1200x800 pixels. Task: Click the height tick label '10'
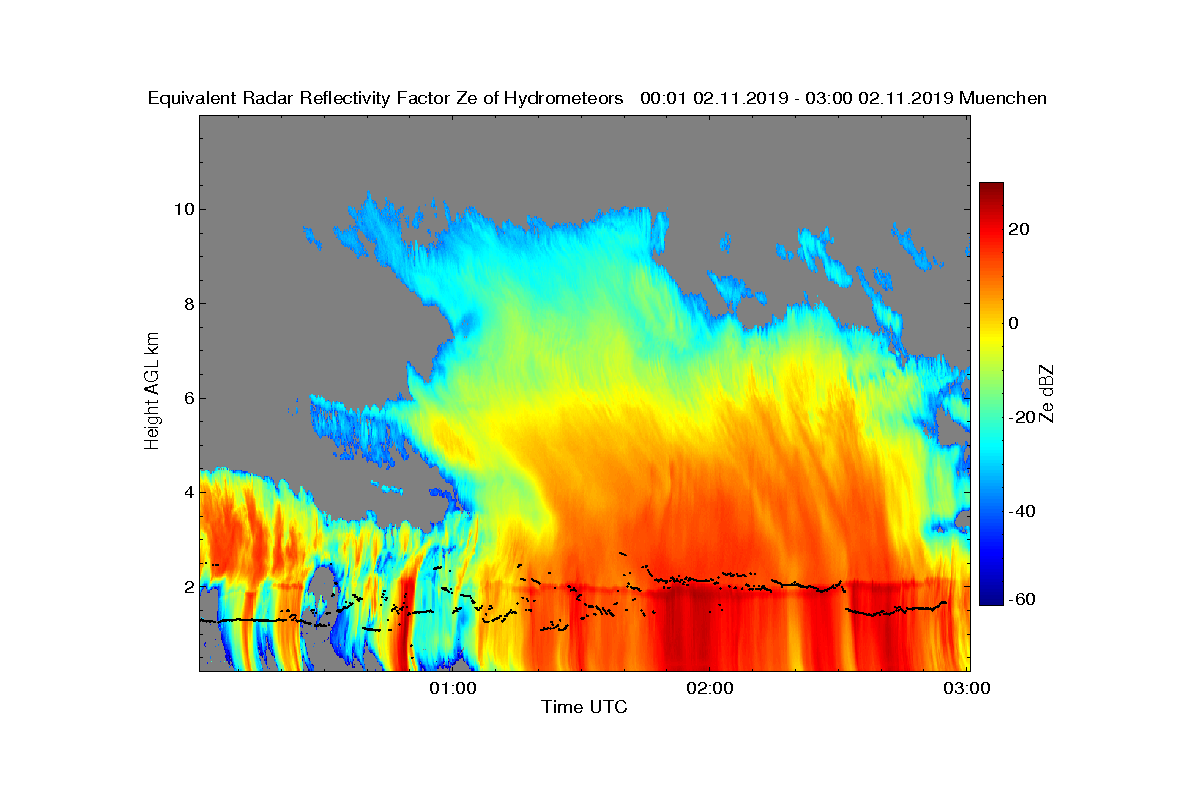(182, 209)
